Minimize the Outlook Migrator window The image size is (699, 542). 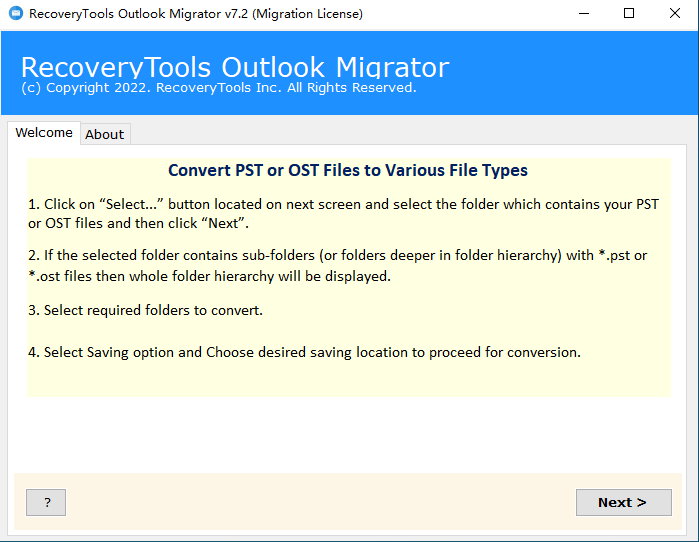click(x=584, y=13)
